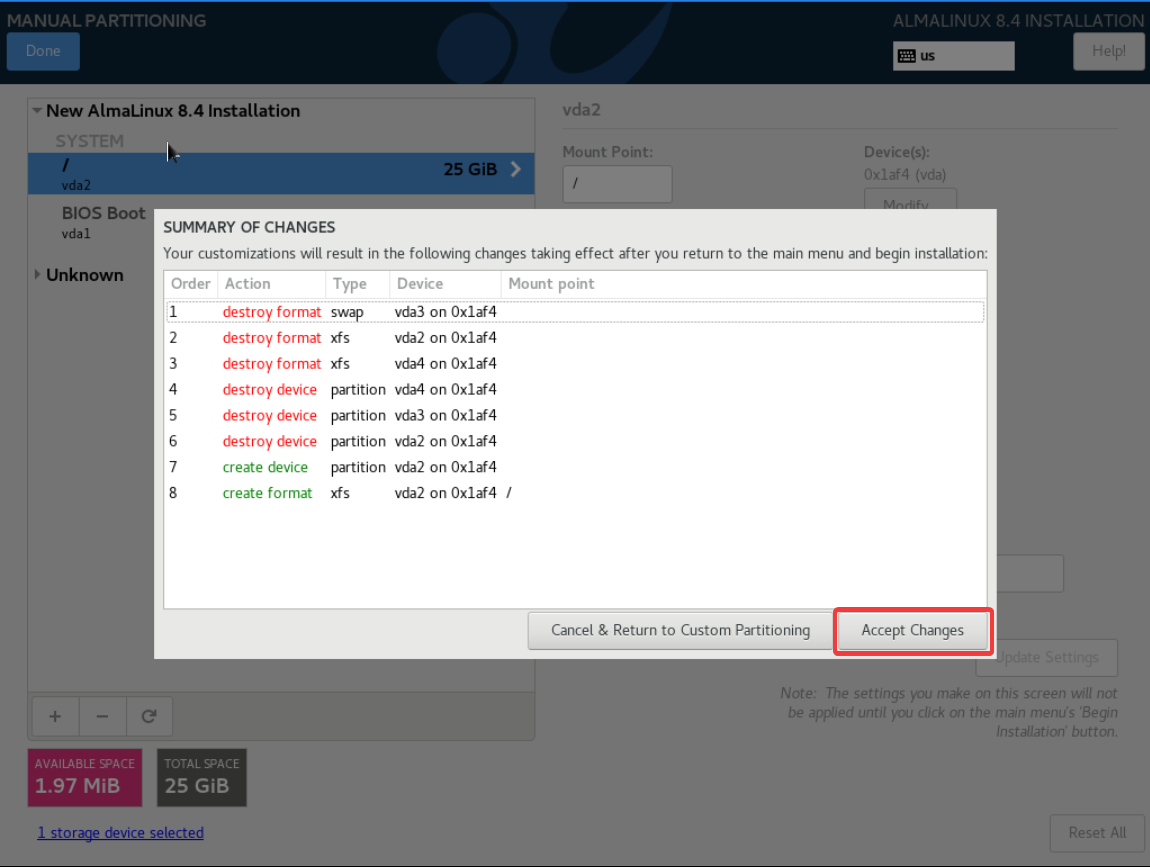
Task: Click the us keyboard layout indicator
Action: 953,56
